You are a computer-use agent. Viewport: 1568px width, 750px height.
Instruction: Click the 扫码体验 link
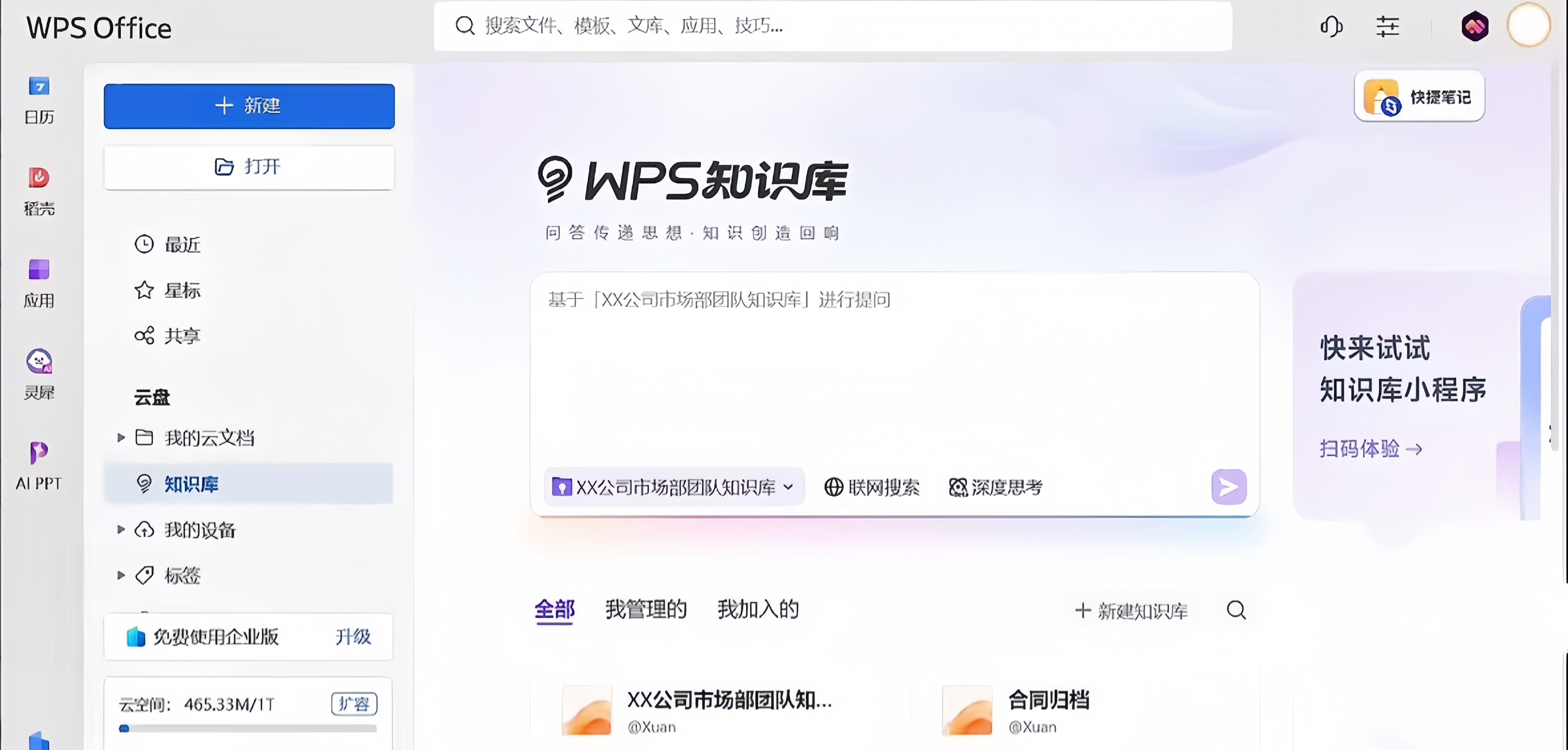[x=1370, y=449]
